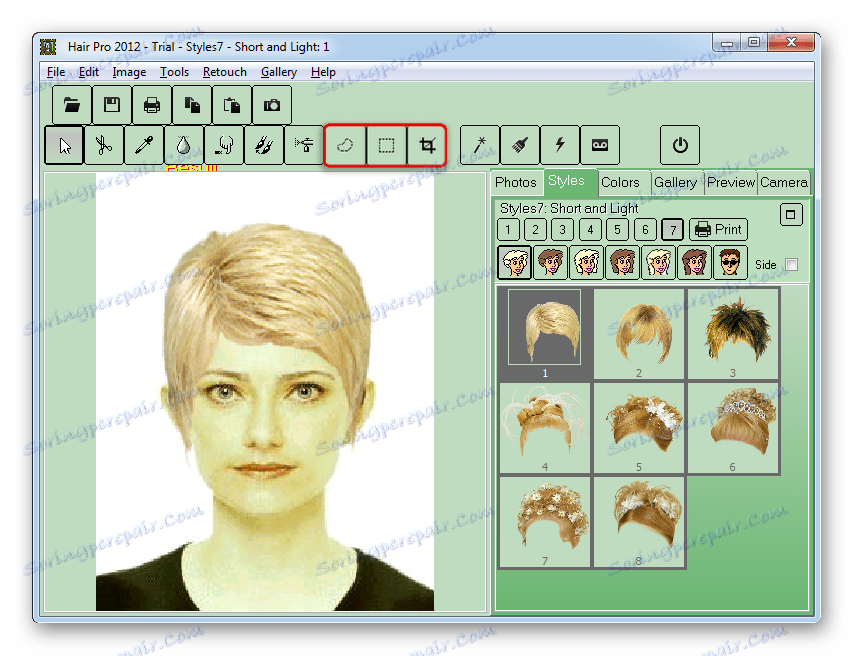854x656 pixels.
Task: Choose the eyedropper color picker tool
Action: tap(143, 145)
